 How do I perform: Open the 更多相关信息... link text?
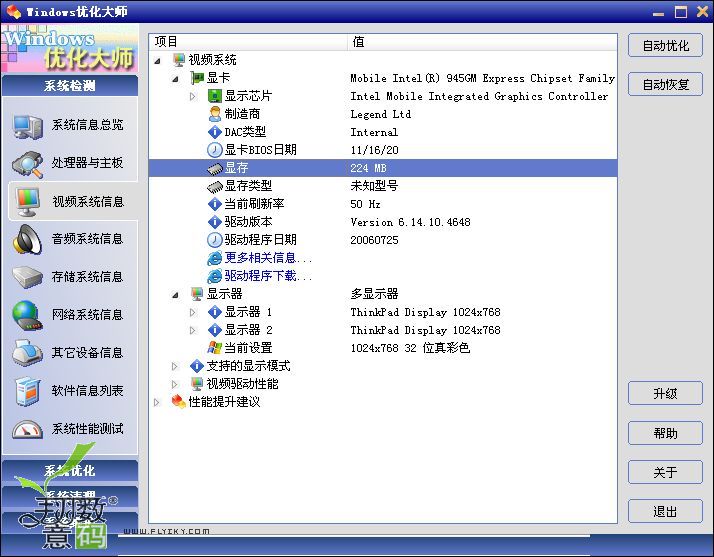268,258
